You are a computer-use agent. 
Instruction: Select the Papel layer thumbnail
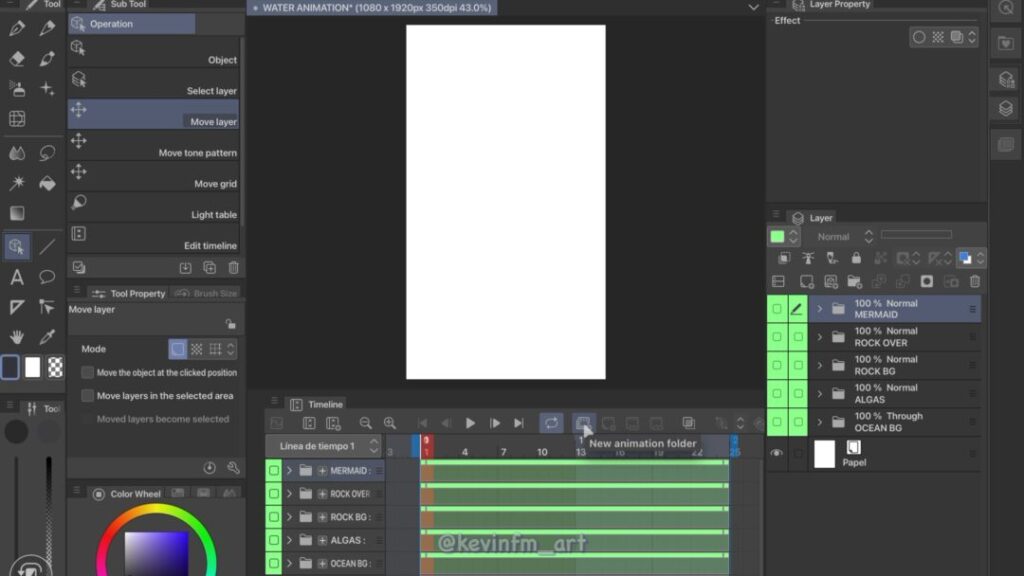824,453
